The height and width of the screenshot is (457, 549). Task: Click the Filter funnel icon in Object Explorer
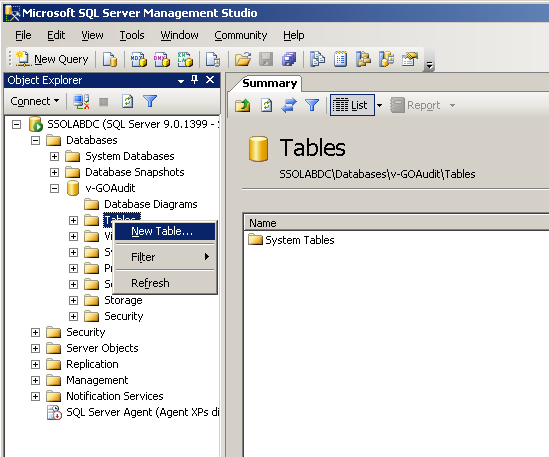tap(150, 102)
